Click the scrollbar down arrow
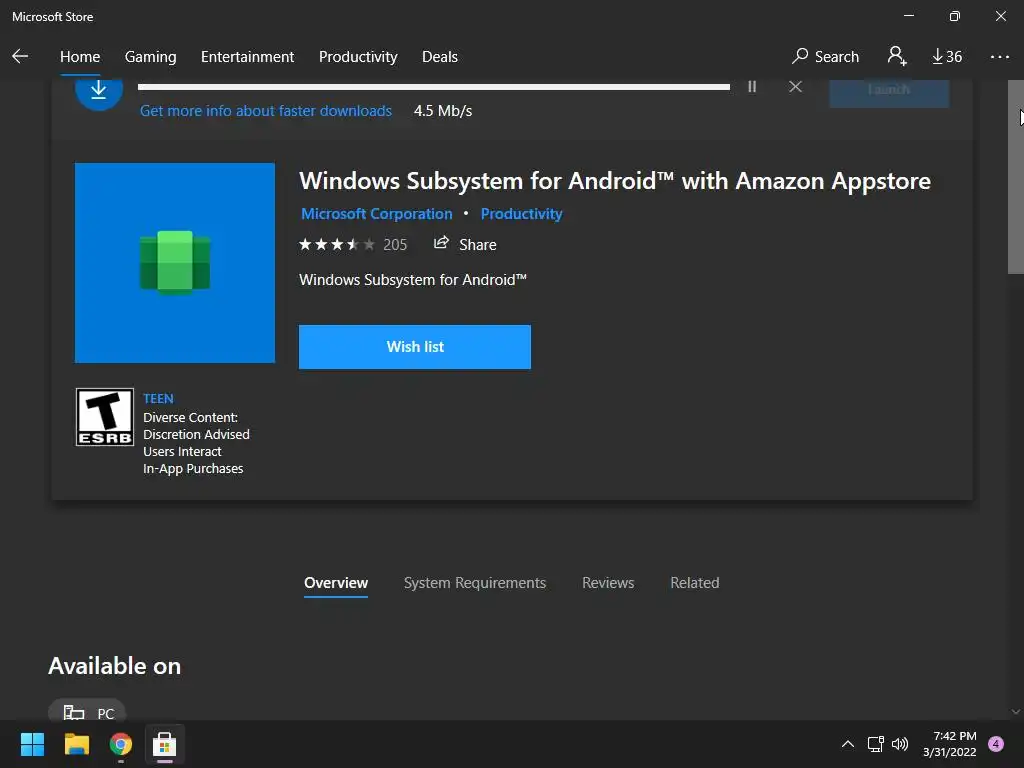The image size is (1024, 768). coord(1016,712)
